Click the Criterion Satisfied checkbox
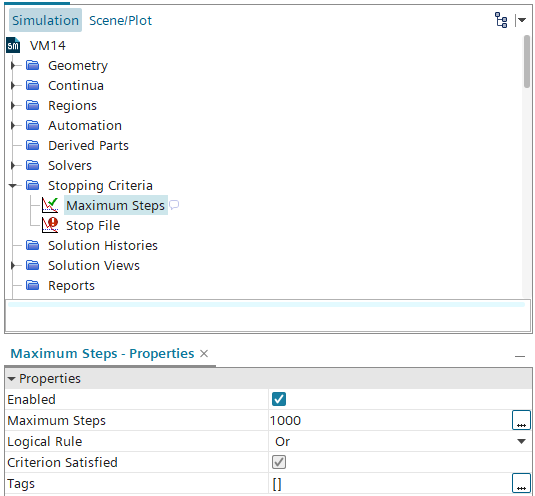535x496 pixels. click(279, 462)
